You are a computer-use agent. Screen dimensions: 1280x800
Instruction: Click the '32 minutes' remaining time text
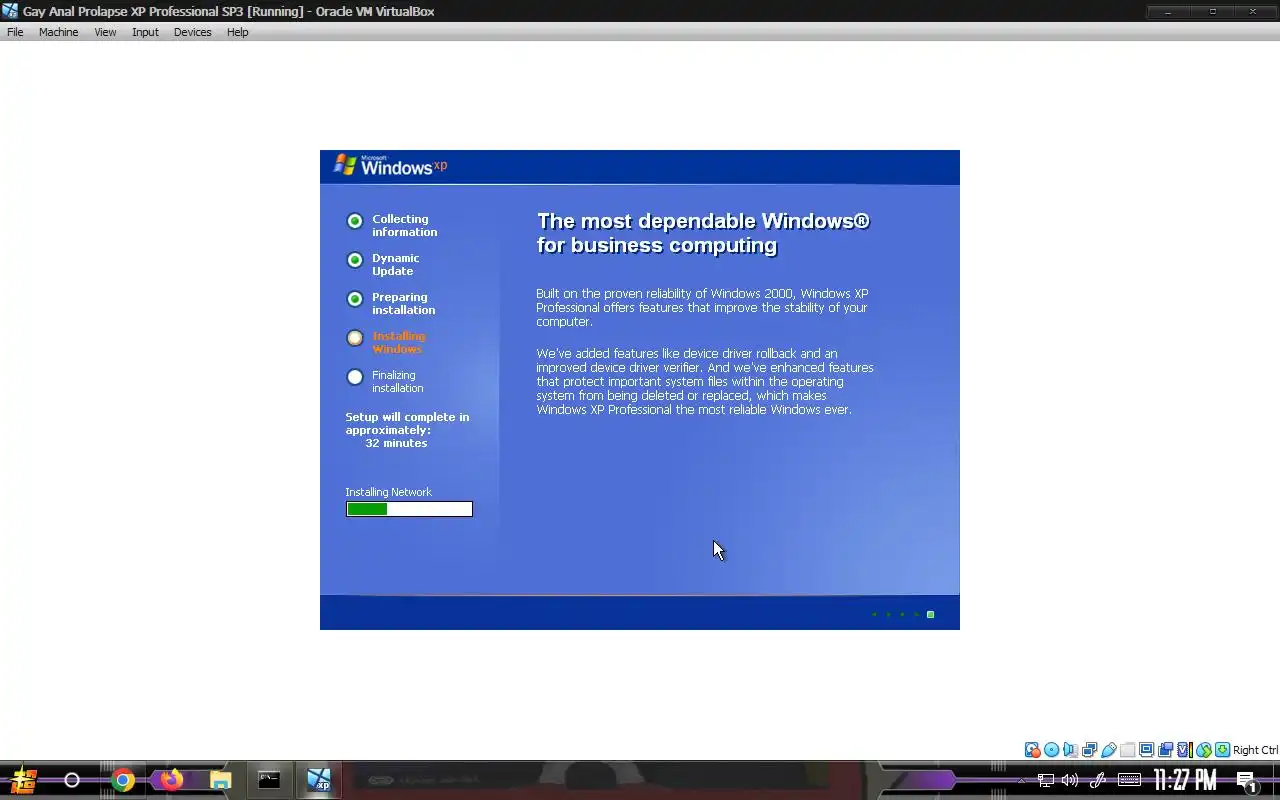tap(396, 443)
